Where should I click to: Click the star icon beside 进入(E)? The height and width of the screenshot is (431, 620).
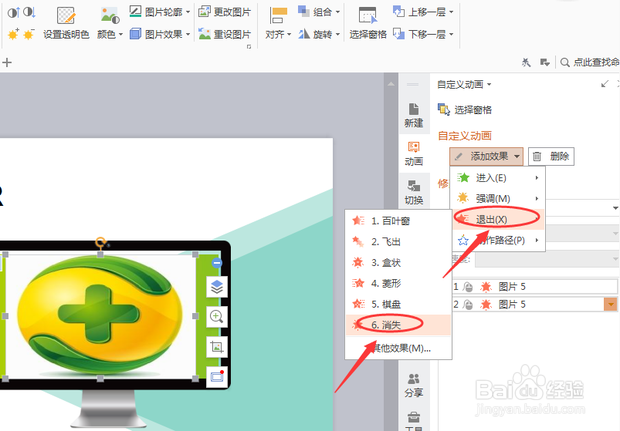tap(463, 178)
